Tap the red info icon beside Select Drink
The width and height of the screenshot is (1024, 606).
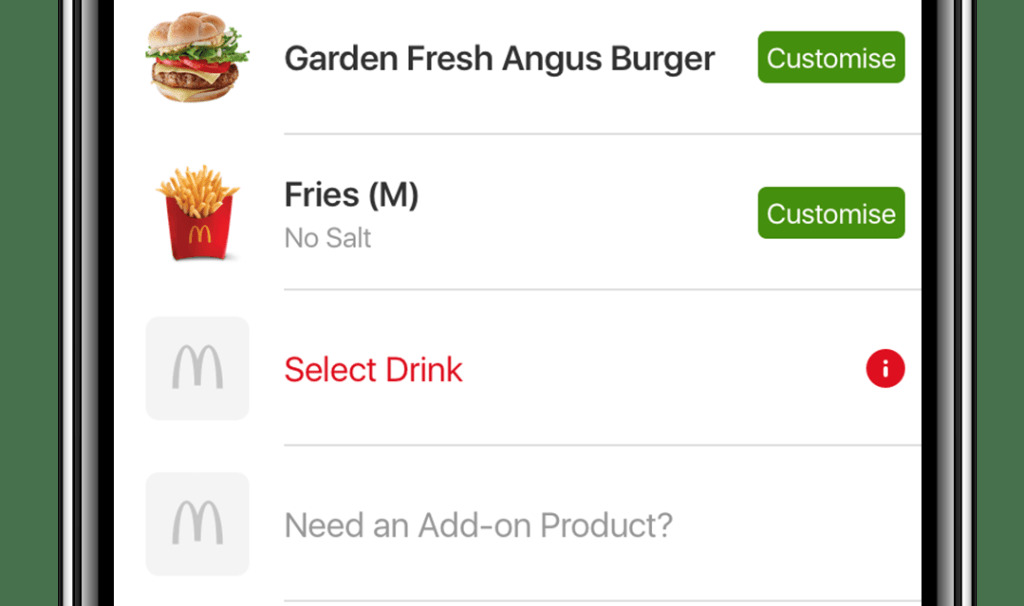[885, 369]
